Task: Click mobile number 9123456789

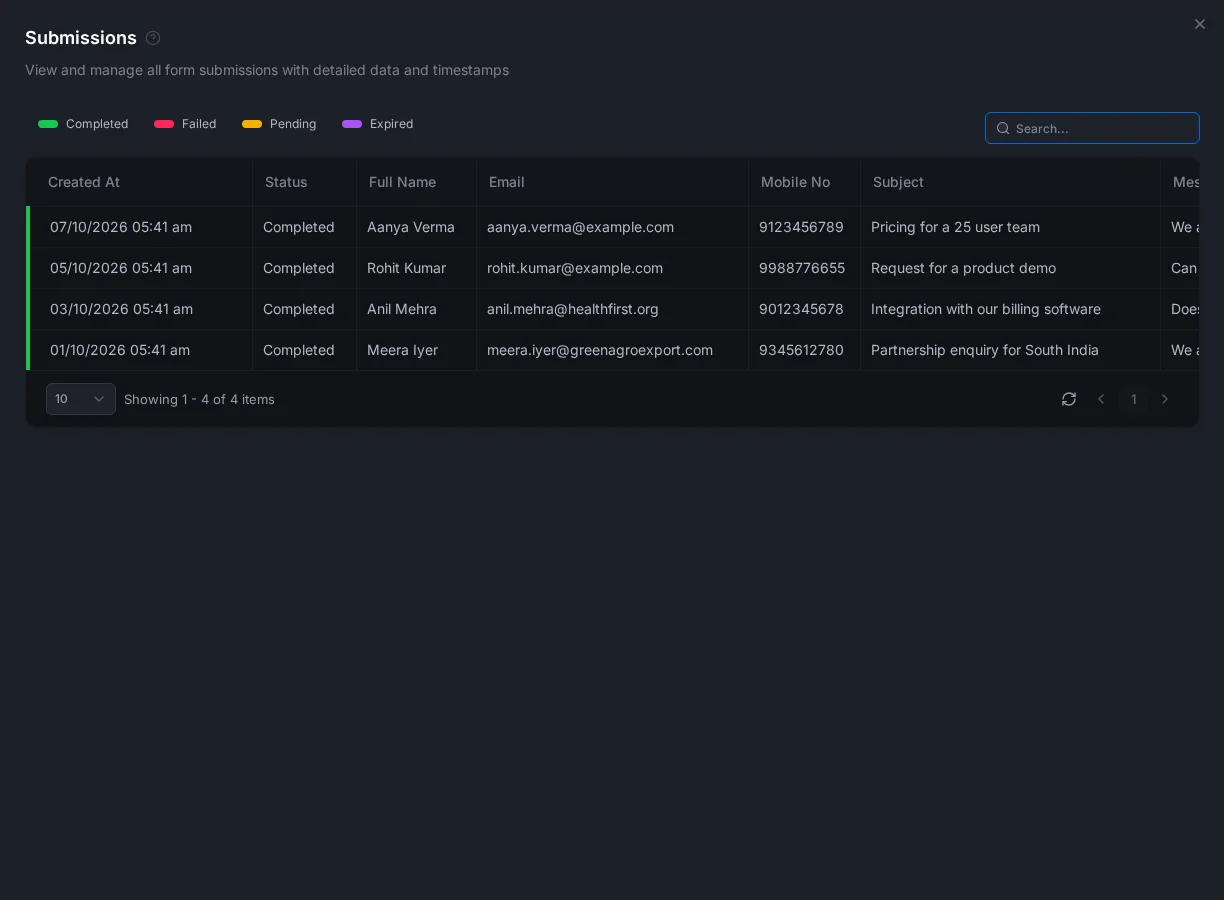Action: coord(801,227)
